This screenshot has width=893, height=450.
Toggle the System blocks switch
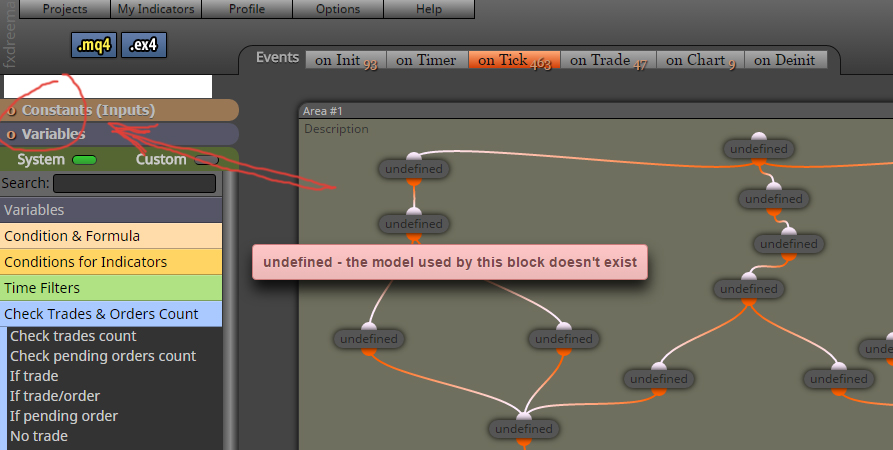point(84,160)
